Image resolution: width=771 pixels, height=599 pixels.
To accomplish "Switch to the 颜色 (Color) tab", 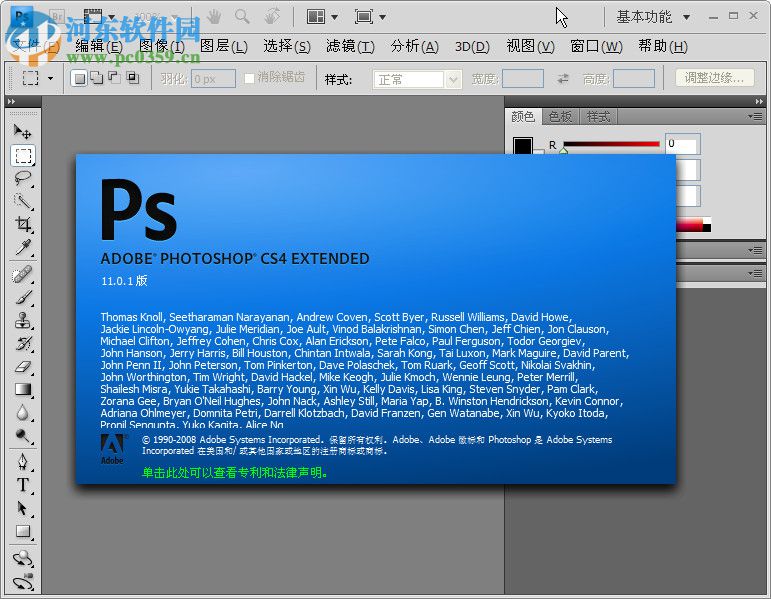I will click(x=523, y=117).
